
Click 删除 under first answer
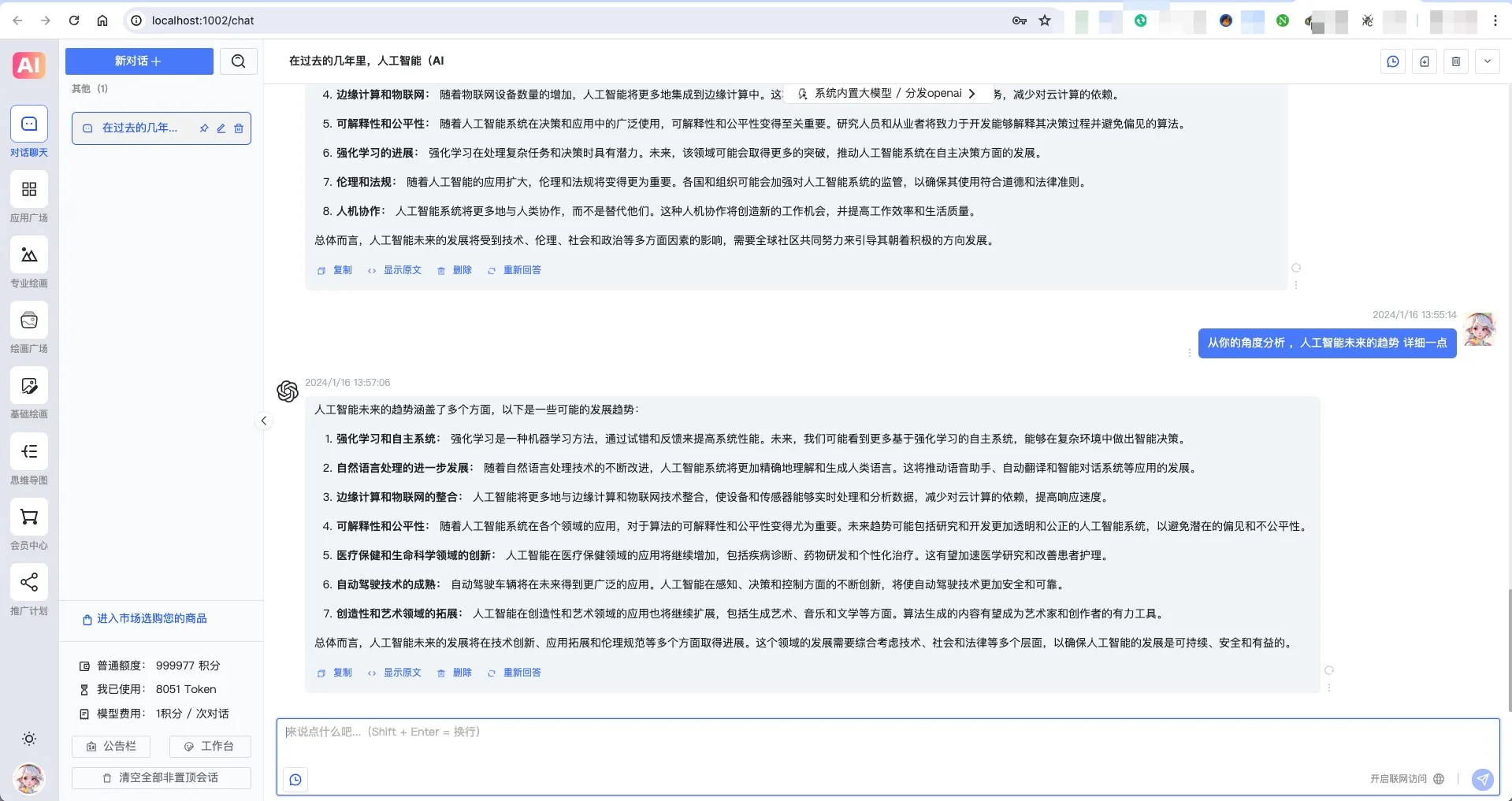click(455, 270)
